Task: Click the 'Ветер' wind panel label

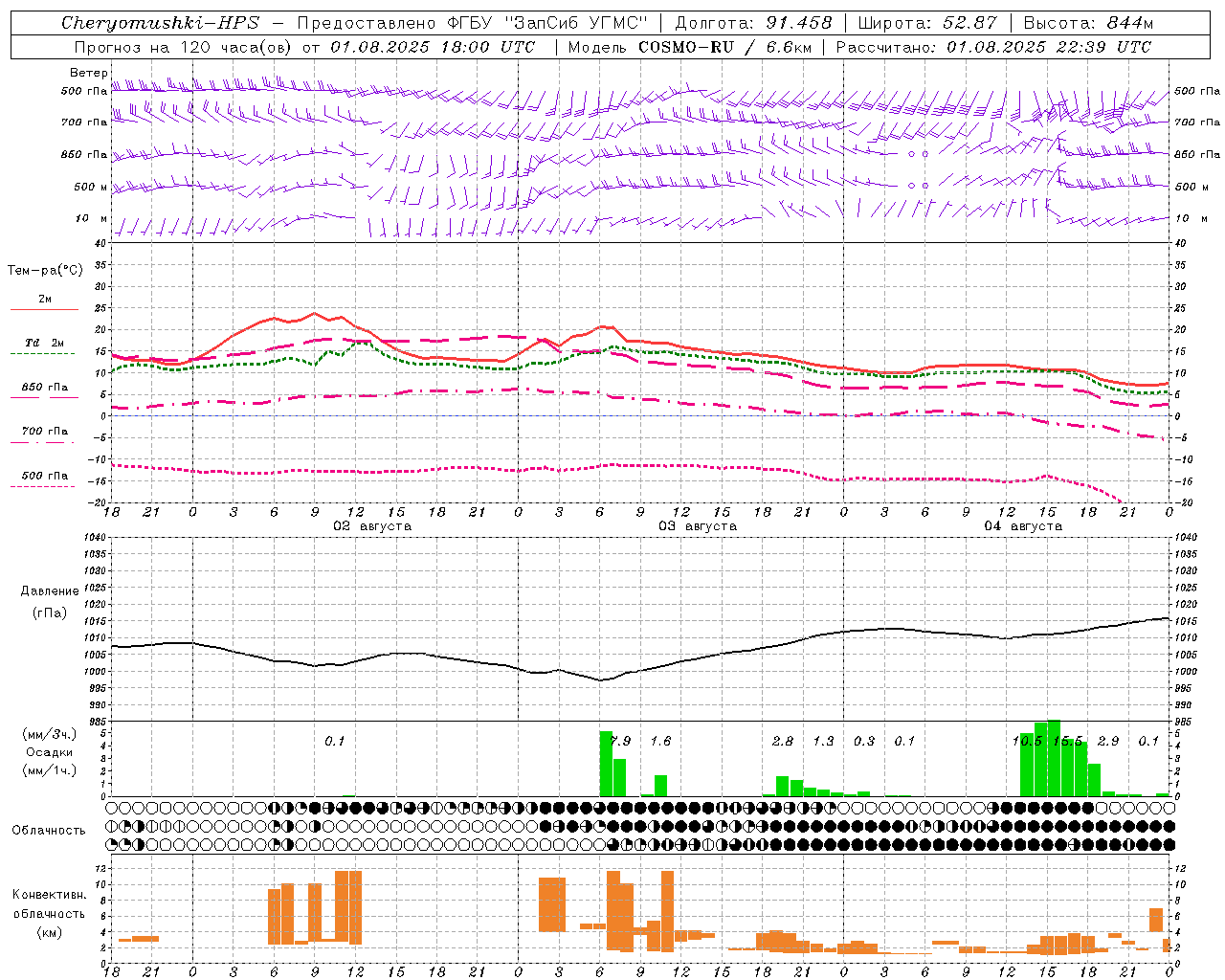Action: point(89,73)
